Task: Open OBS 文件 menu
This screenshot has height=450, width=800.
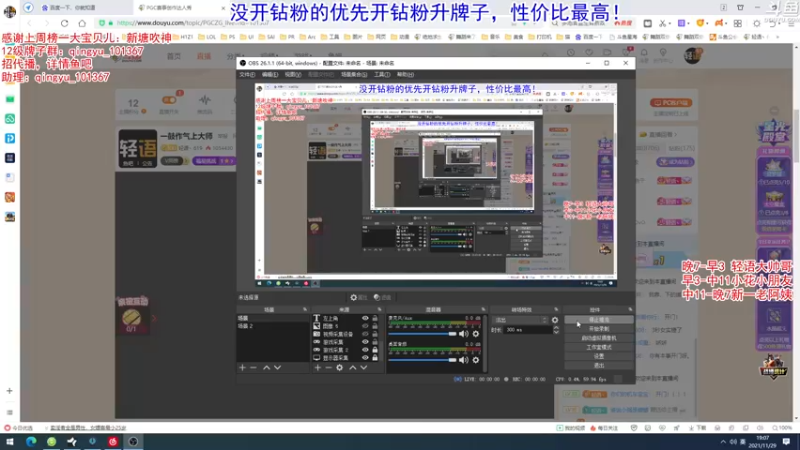Action: [247, 74]
